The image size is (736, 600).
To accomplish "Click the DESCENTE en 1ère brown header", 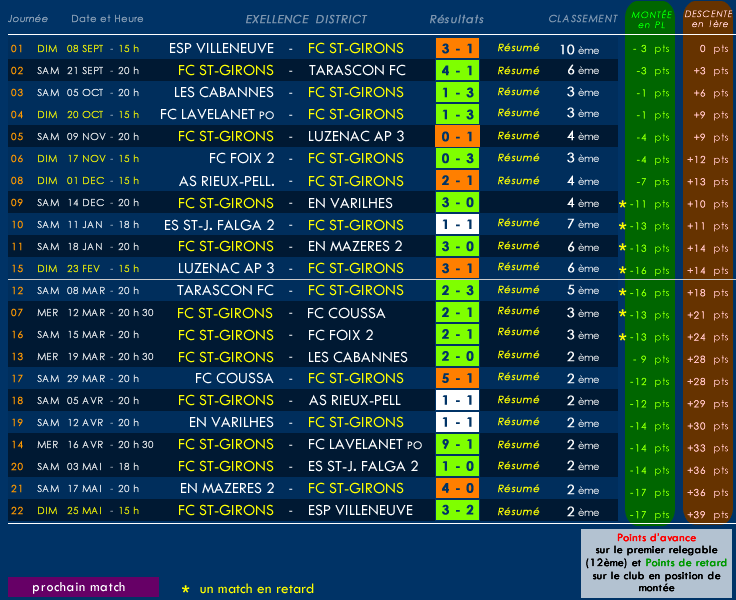I will pos(707,17).
